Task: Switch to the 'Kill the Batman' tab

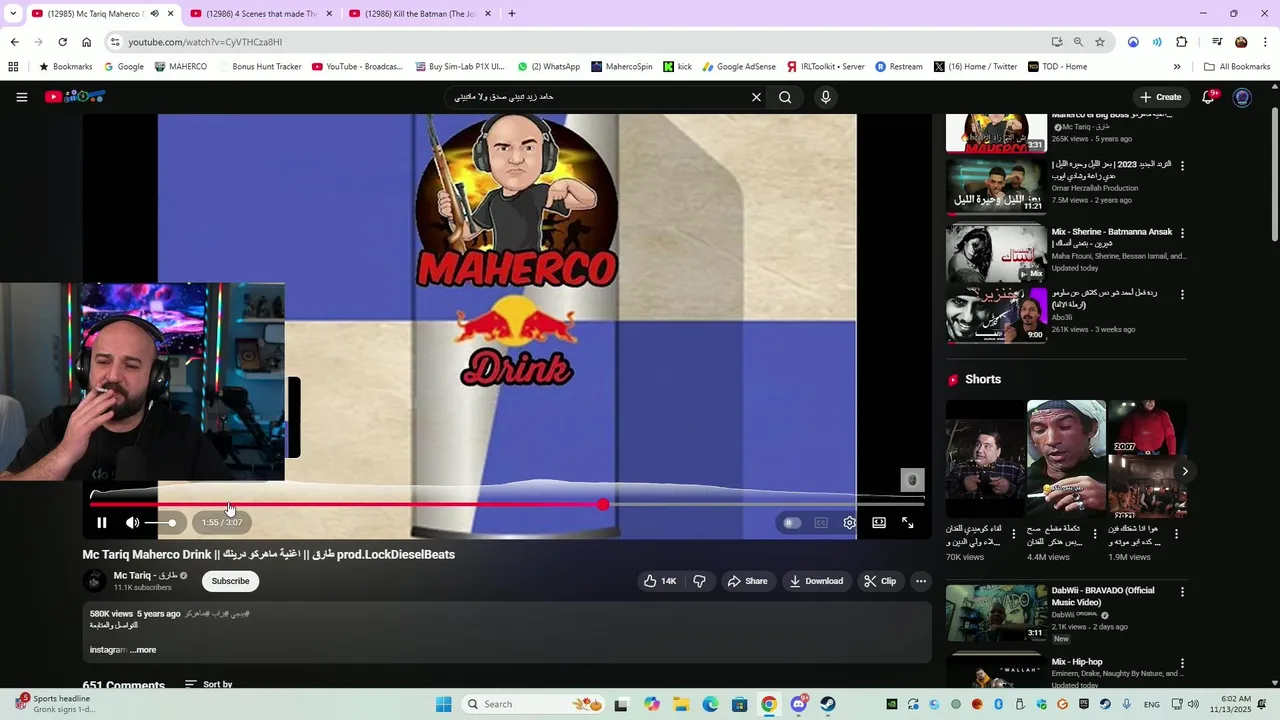Action: point(420,14)
